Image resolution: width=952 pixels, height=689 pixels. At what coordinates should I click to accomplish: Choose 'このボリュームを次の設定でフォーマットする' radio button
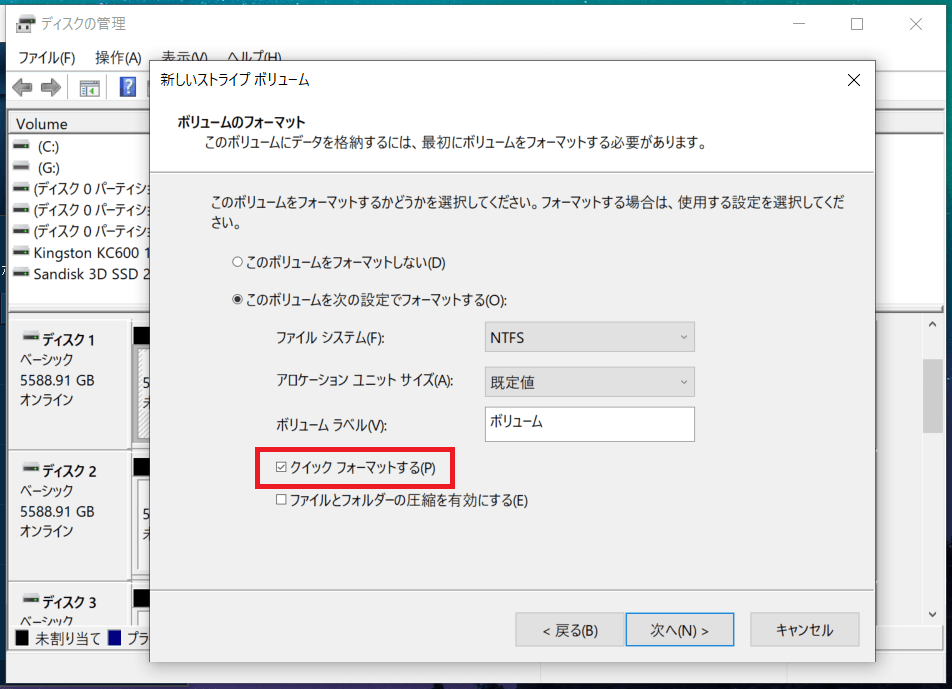point(238,299)
